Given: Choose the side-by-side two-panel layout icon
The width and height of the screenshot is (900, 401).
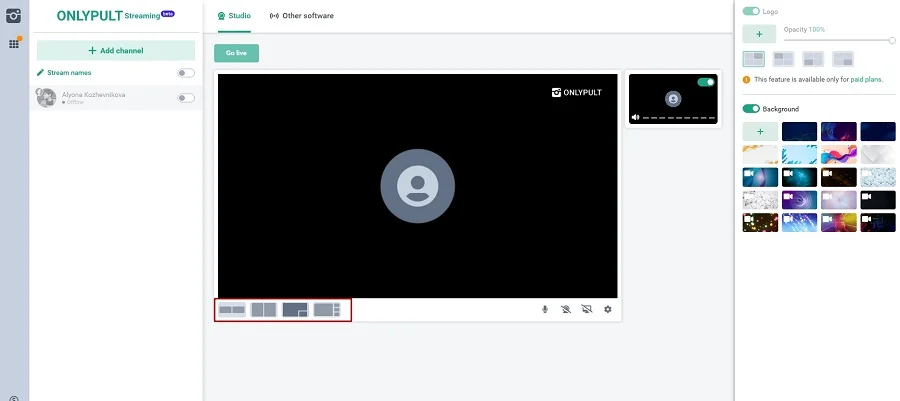Looking at the screenshot, I should coord(263,310).
